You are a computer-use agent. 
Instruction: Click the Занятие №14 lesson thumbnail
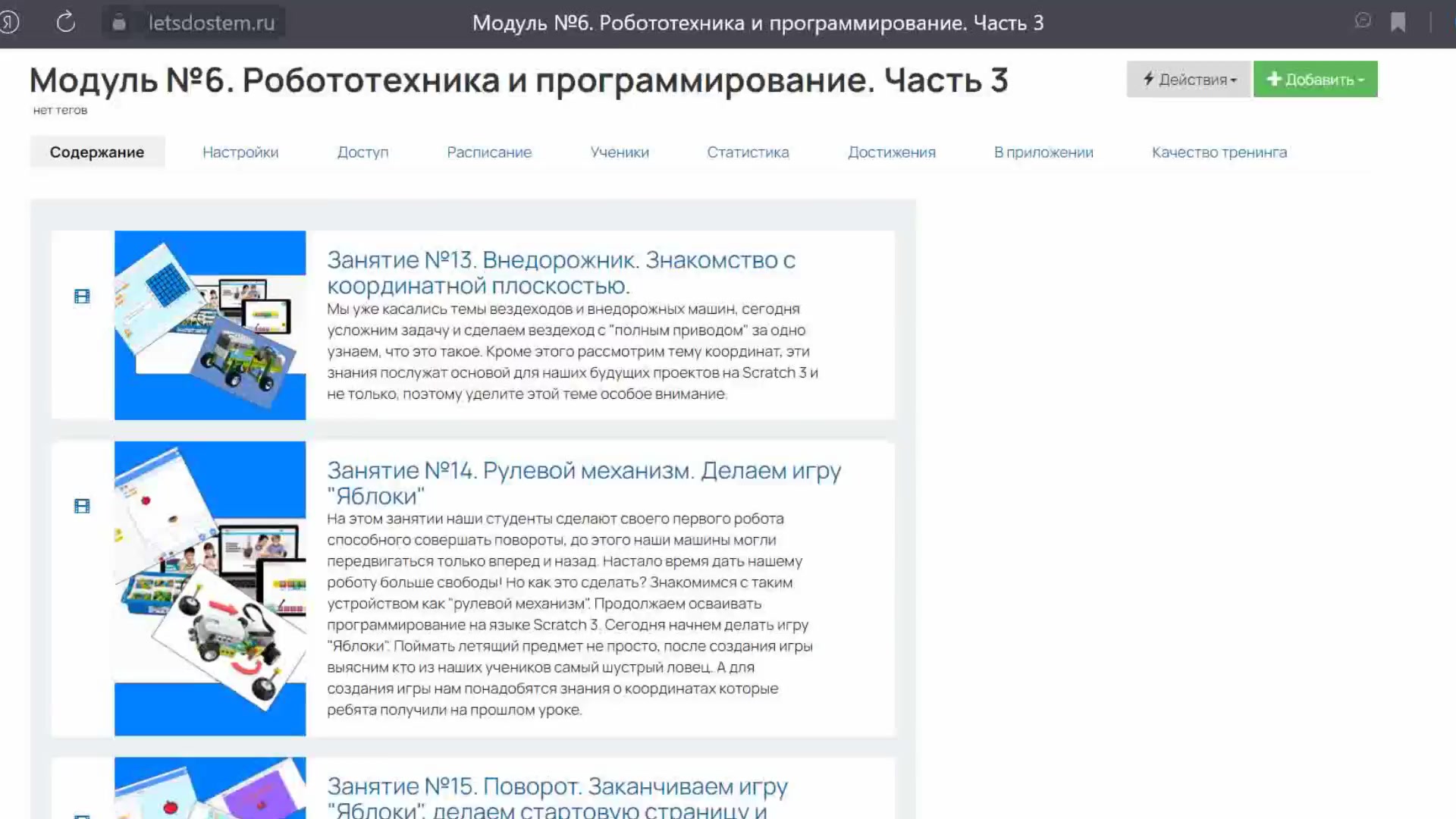(x=210, y=588)
